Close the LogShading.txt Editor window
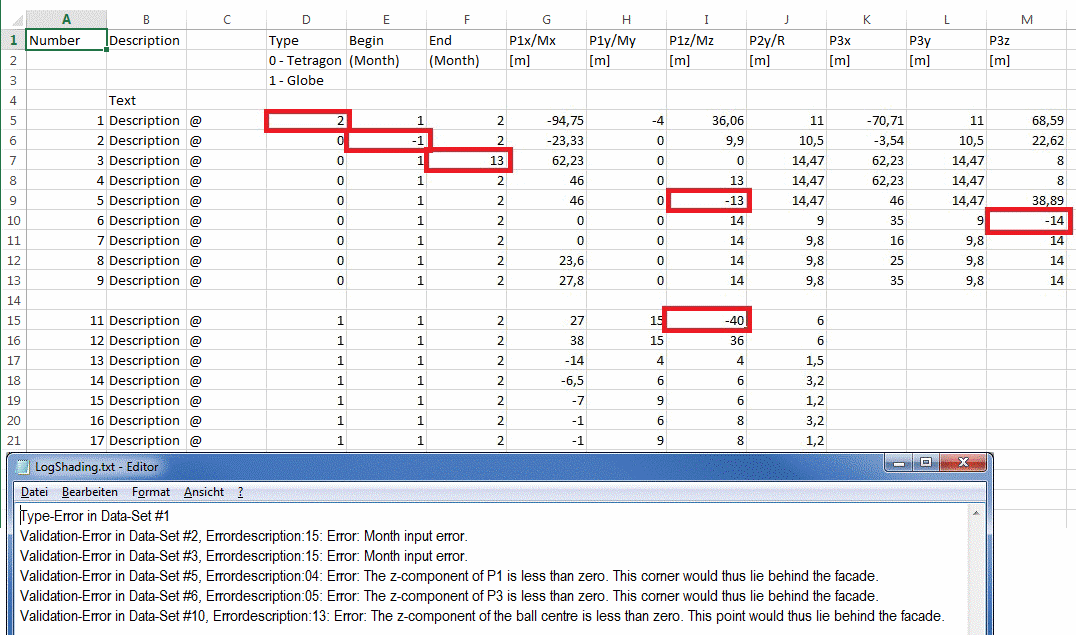 [x=963, y=463]
